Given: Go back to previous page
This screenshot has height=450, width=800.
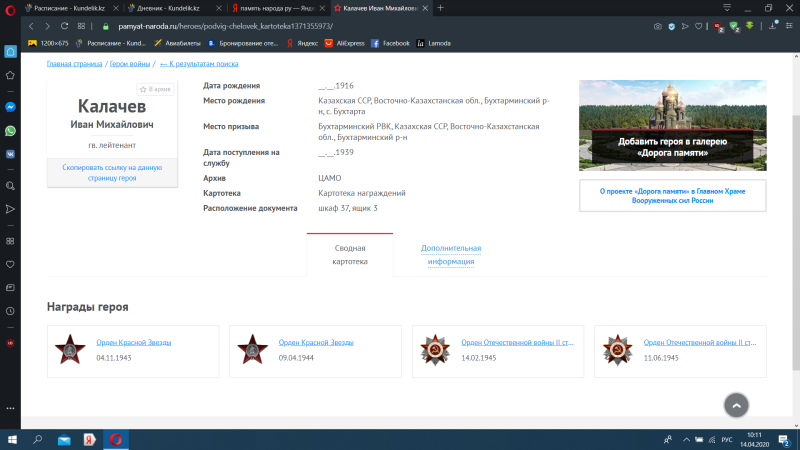Looking at the screenshot, I should (31, 26).
